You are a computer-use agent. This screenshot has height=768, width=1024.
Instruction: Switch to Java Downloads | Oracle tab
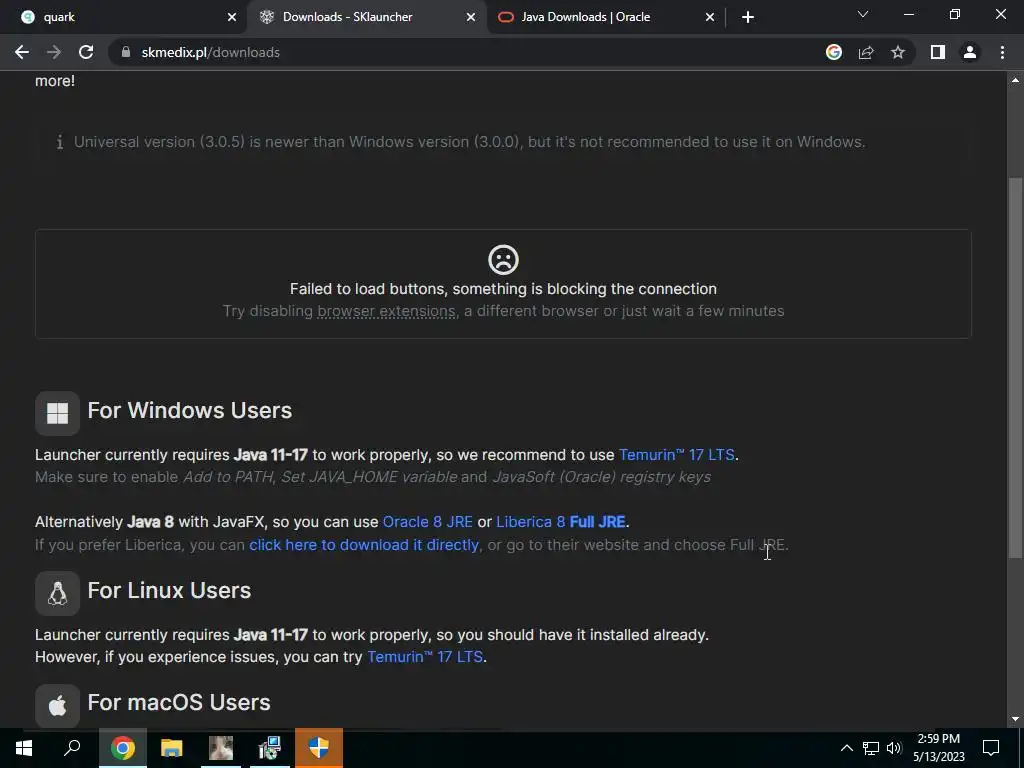coord(606,17)
